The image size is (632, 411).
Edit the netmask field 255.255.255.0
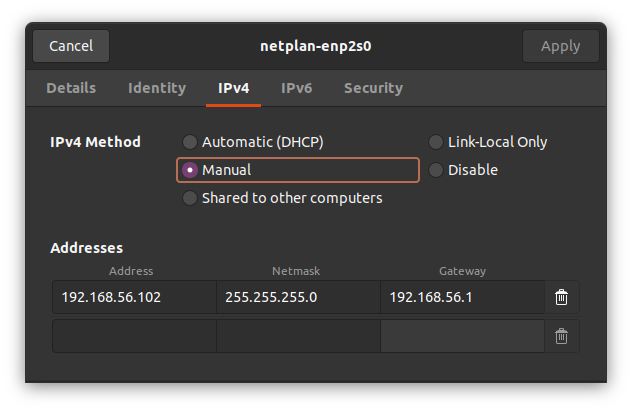point(298,297)
